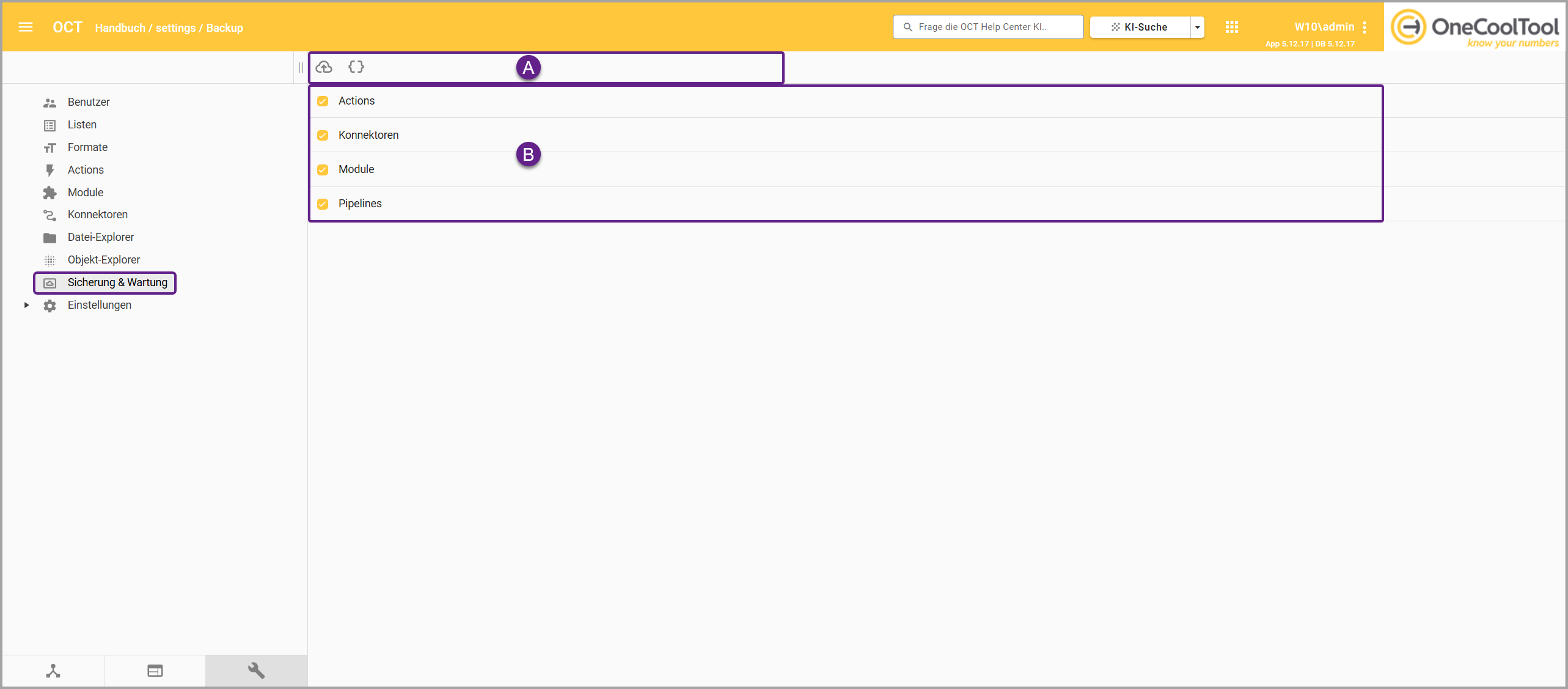The image size is (1568, 689).
Task: Expand the Einstellungen tree node
Action: [26, 305]
